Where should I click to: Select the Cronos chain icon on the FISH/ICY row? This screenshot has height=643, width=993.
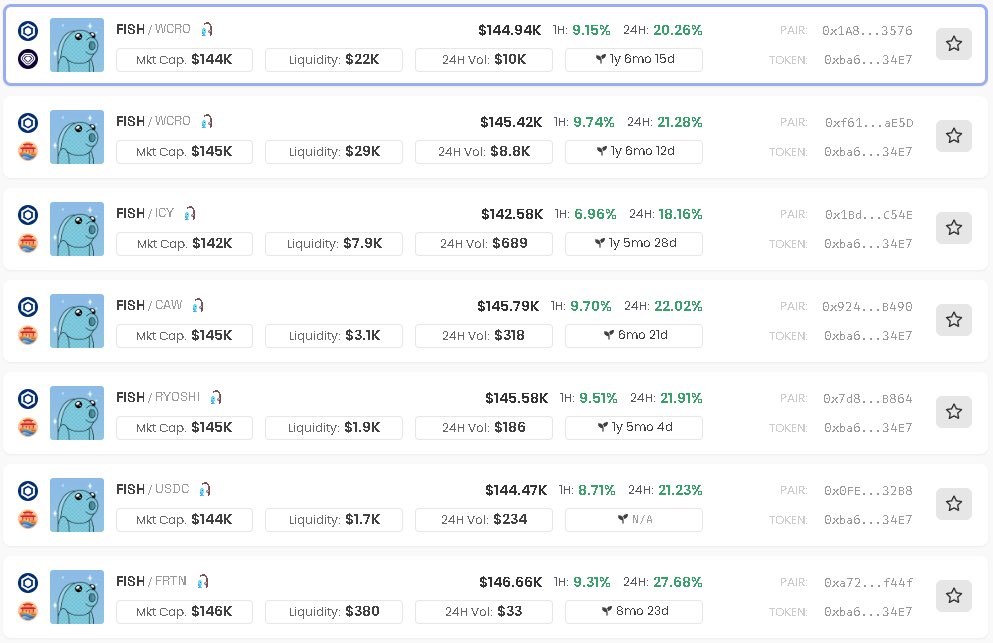click(27, 214)
